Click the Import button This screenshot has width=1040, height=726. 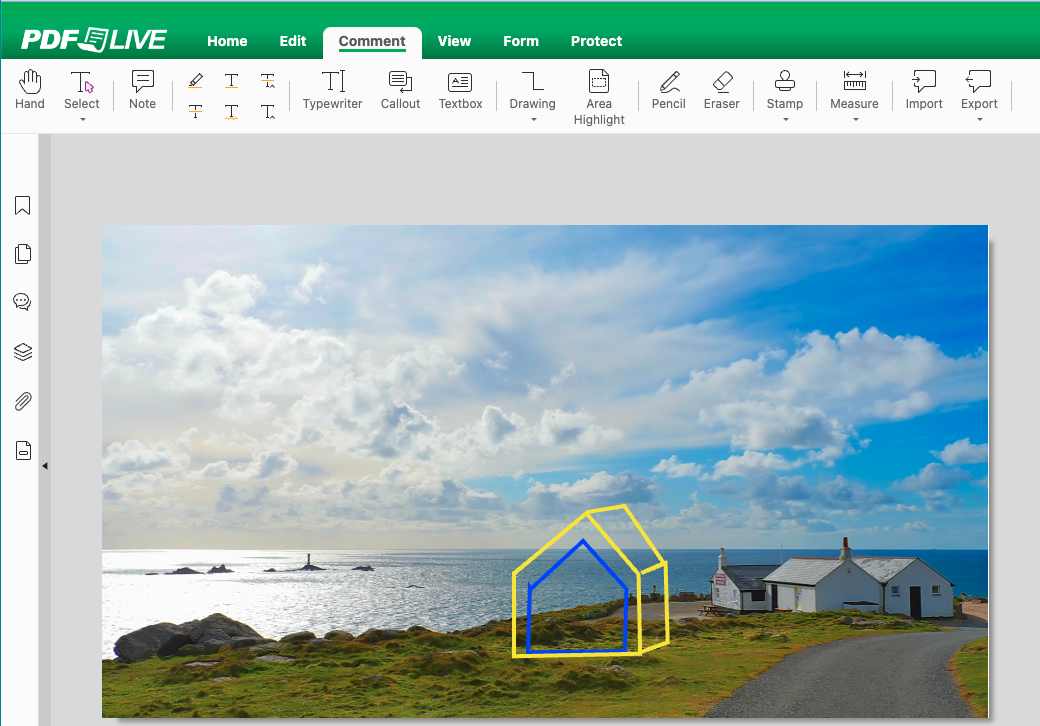point(924,90)
